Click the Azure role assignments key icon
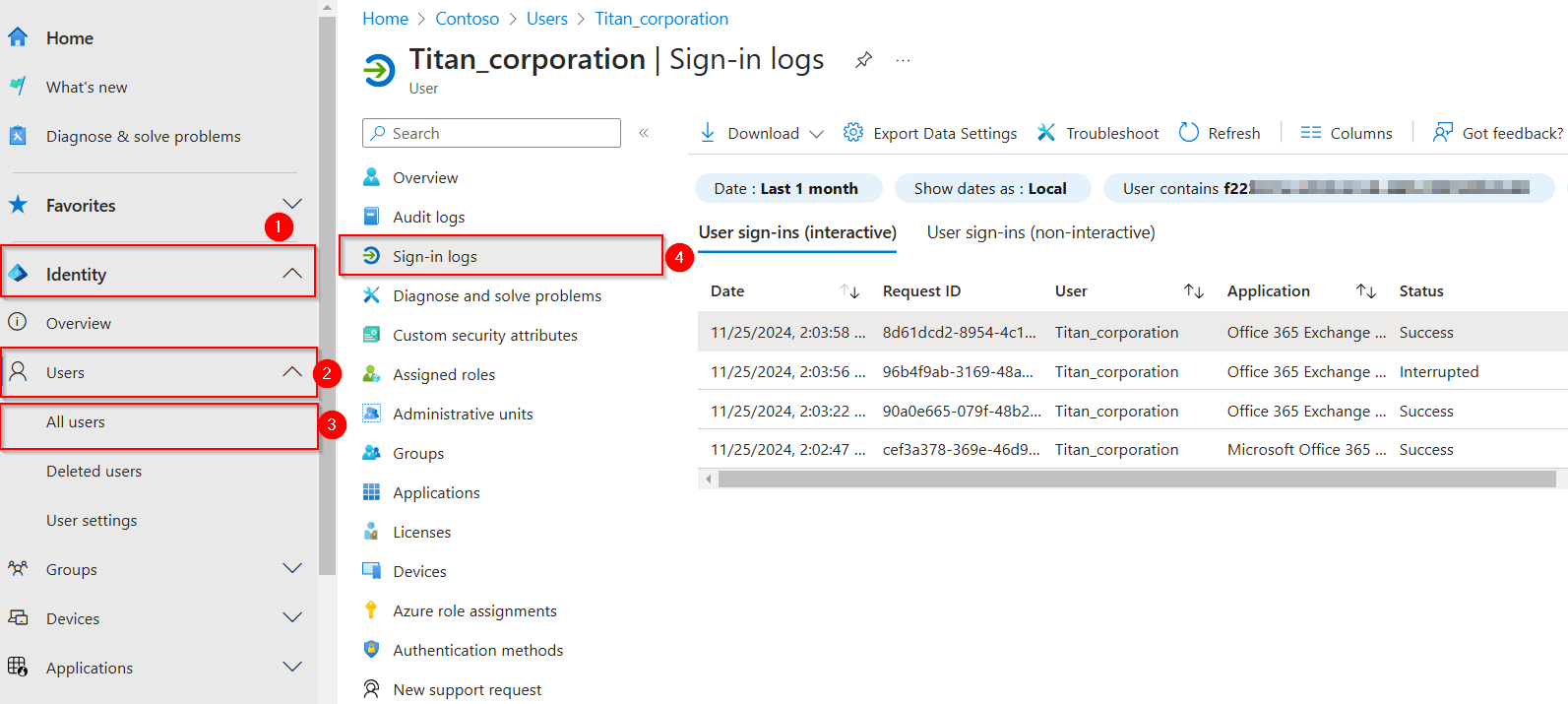Screen dimensions: 1568x704 (371, 610)
